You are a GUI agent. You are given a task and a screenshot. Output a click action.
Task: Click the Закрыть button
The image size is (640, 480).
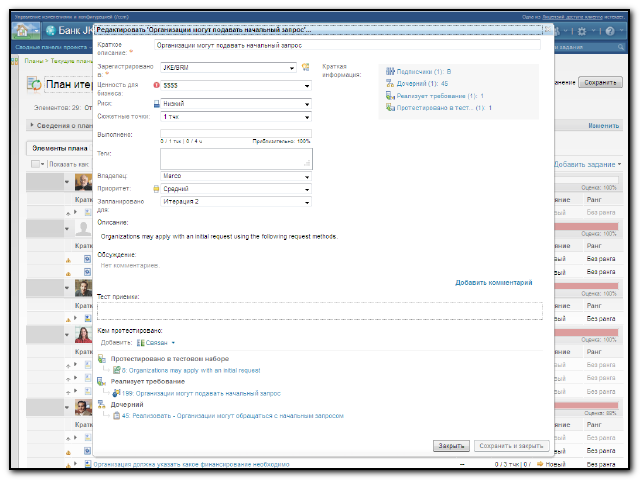pyautogui.click(x=451, y=446)
